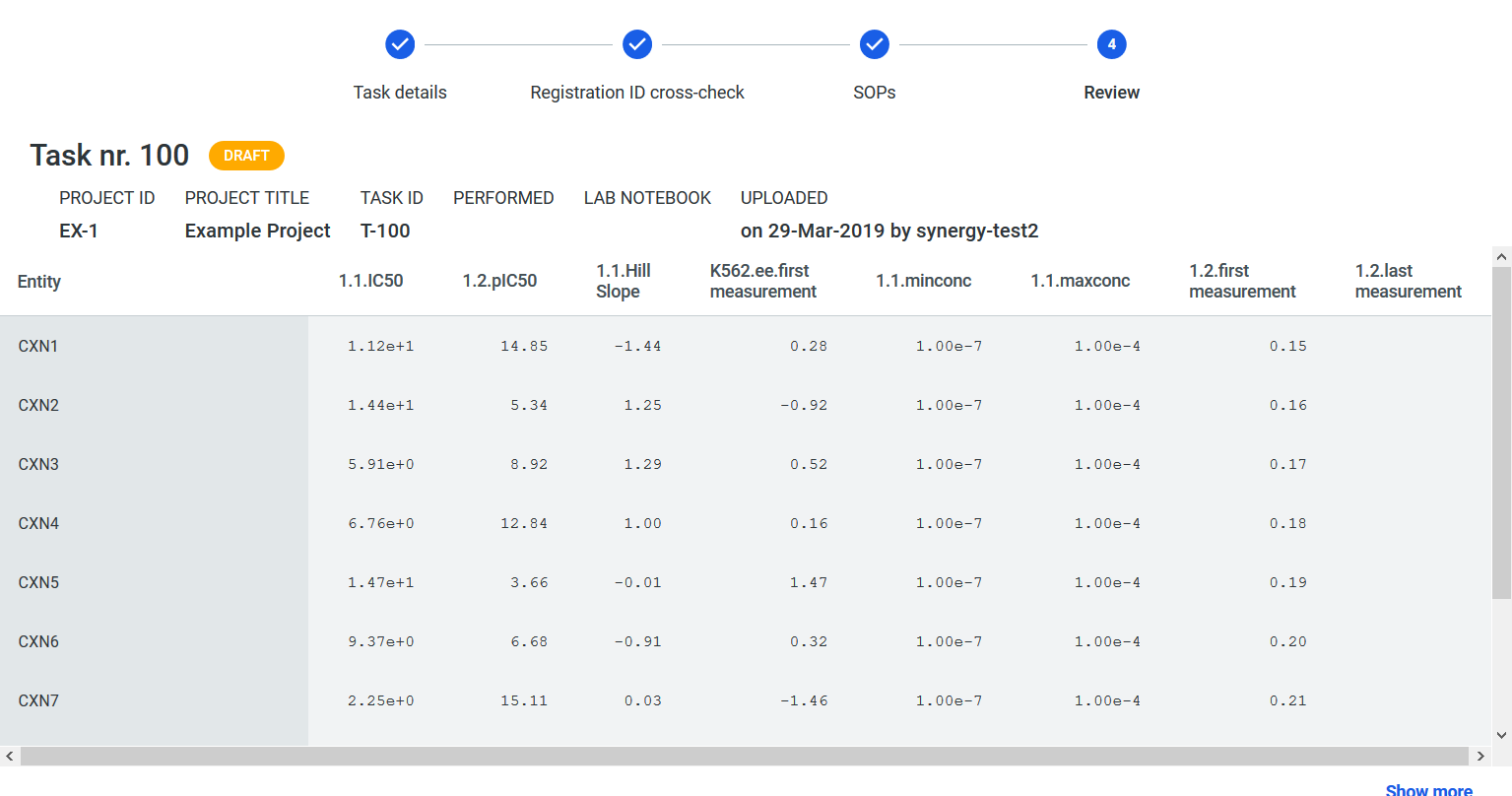This screenshot has height=796, width=1512.
Task: Click the step 4 Review circle icon
Action: pyautogui.click(x=1112, y=44)
